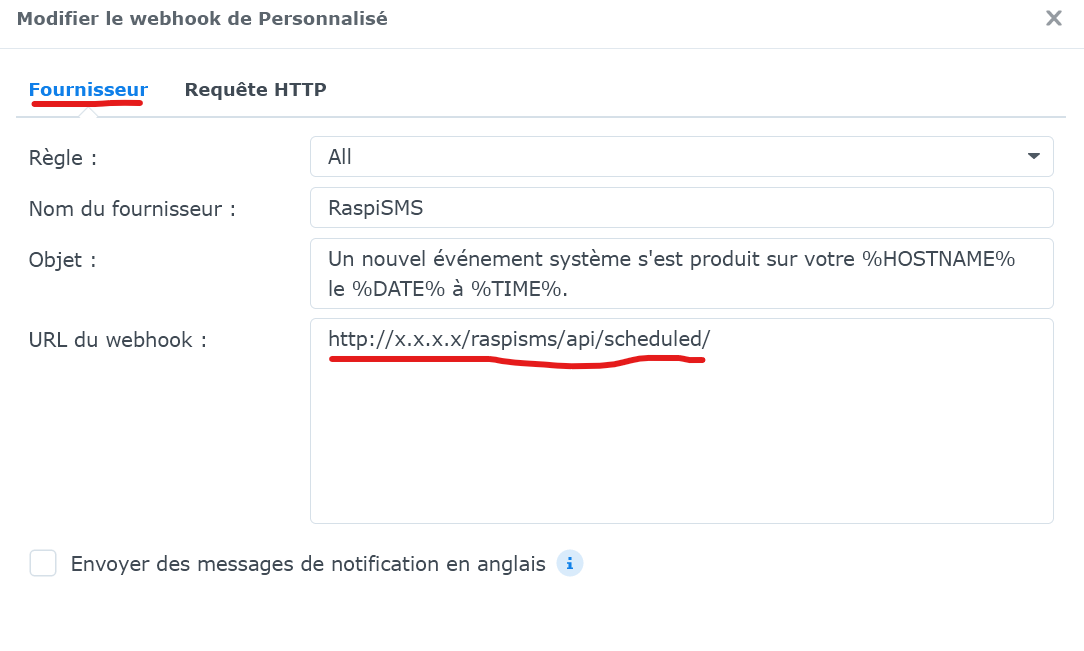The image size is (1084, 651).
Task: Close the webhook edit dialog
Action: (x=1053, y=18)
